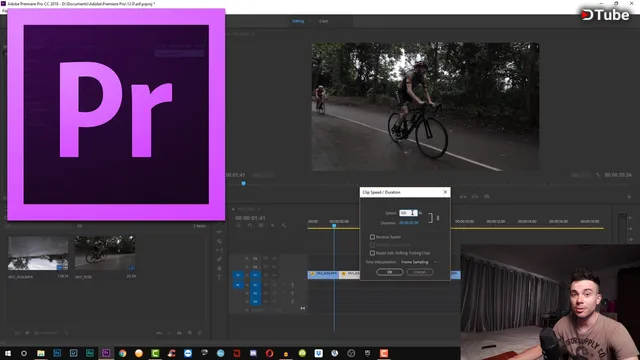Select the first clip on V1 track

click(x=323, y=274)
